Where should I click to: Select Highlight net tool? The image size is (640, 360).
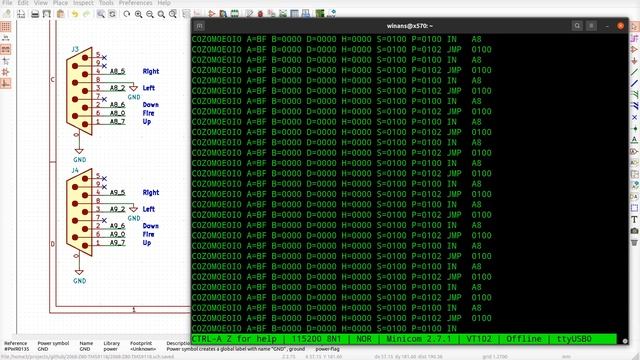click(x=634, y=38)
